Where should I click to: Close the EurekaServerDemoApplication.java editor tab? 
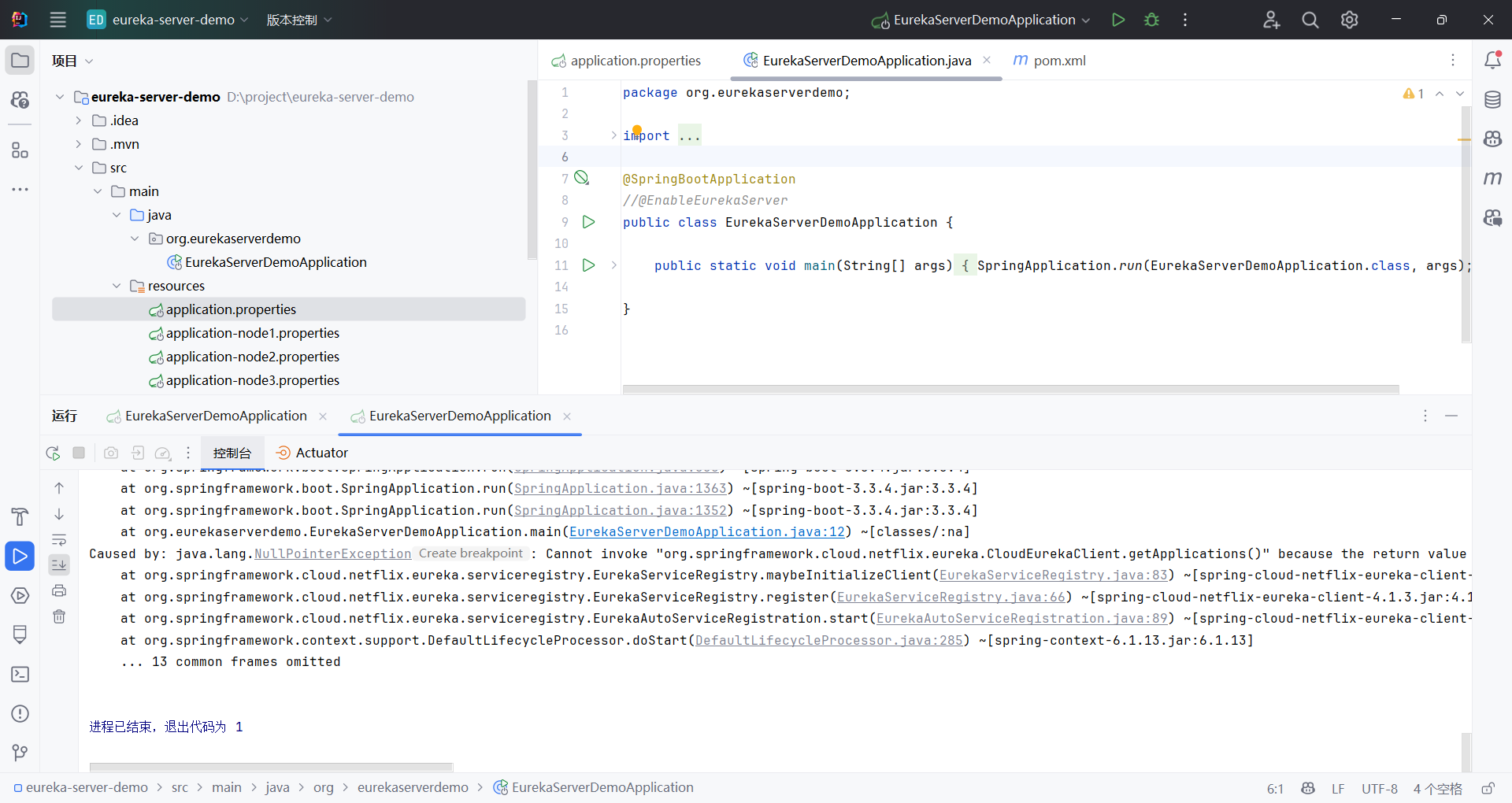tap(987, 61)
